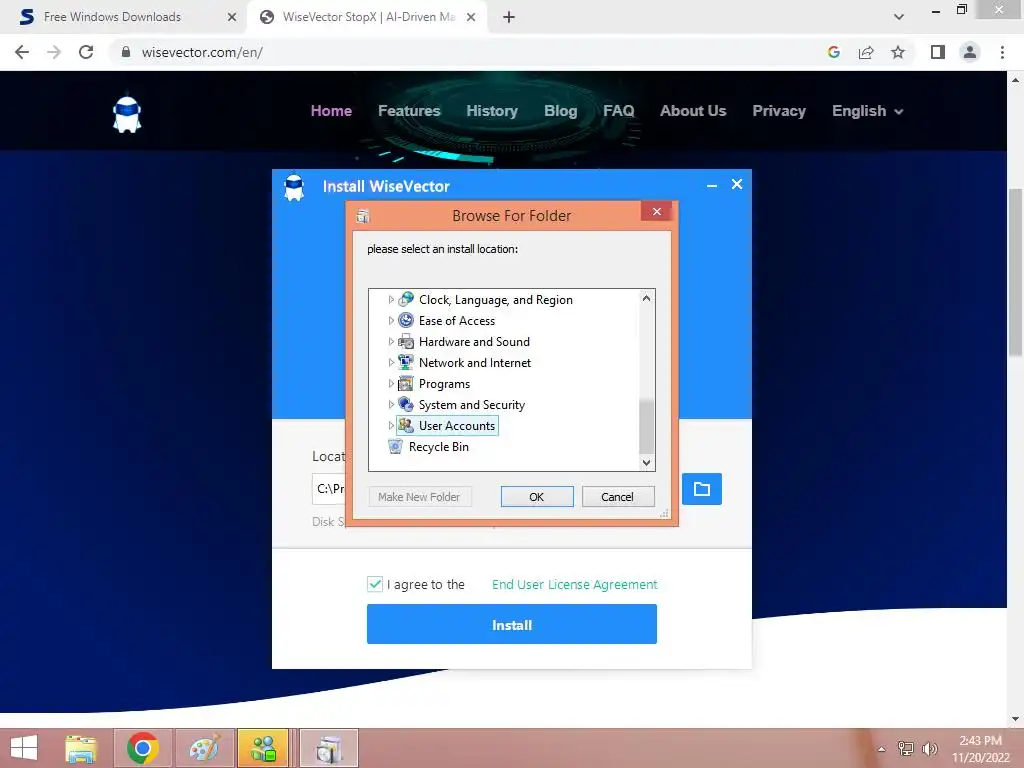Open History page in navigation
Viewport: 1024px width, 768px height.
pyautogui.click(x=492, y=111)
